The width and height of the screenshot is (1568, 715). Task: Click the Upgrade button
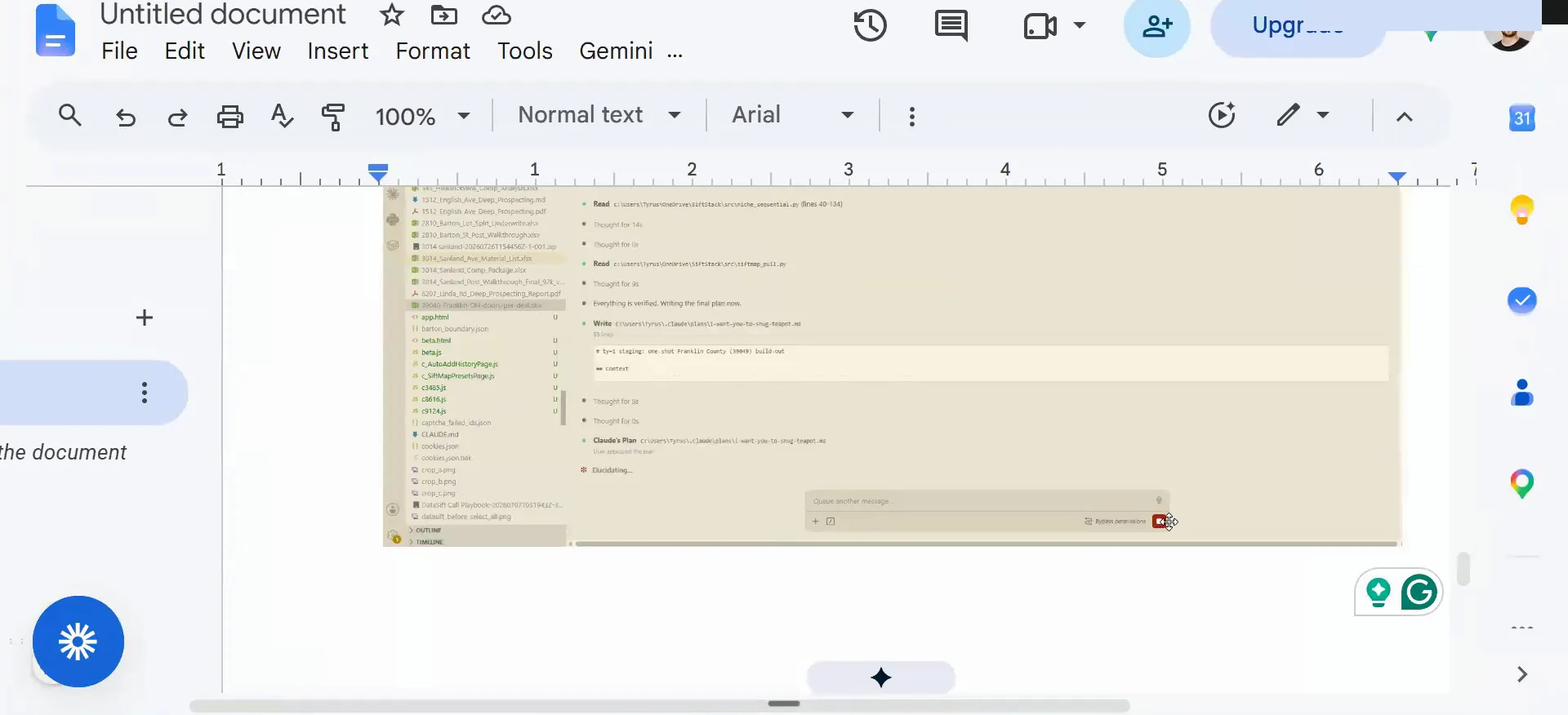tap(1298, 26)
